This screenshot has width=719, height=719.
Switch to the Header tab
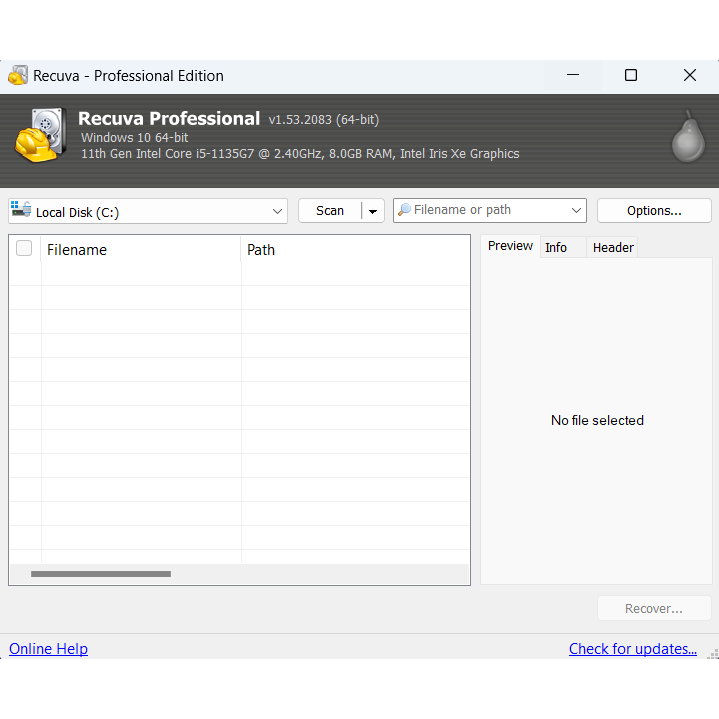click(x=613, y=247)
